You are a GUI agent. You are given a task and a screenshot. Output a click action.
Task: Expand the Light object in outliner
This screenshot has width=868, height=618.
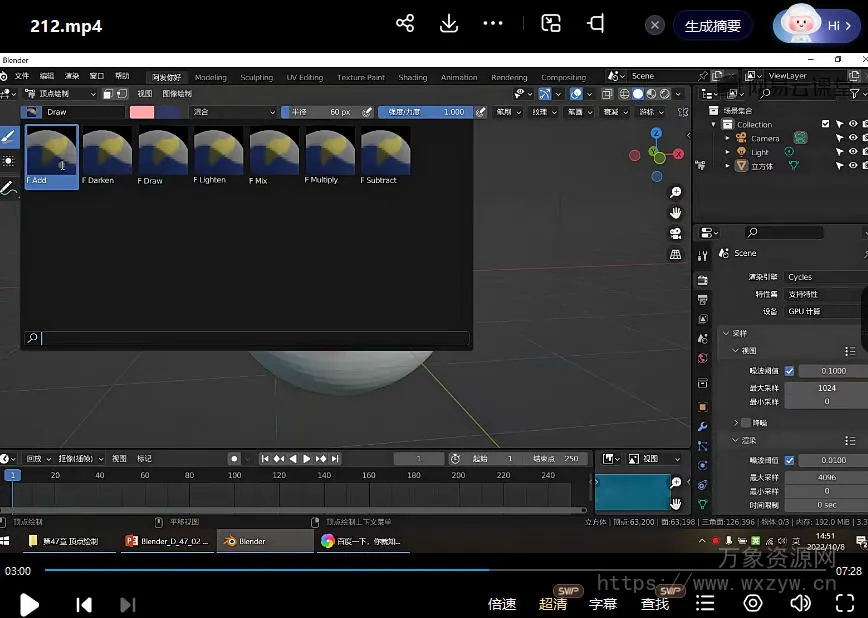[728, 152]
